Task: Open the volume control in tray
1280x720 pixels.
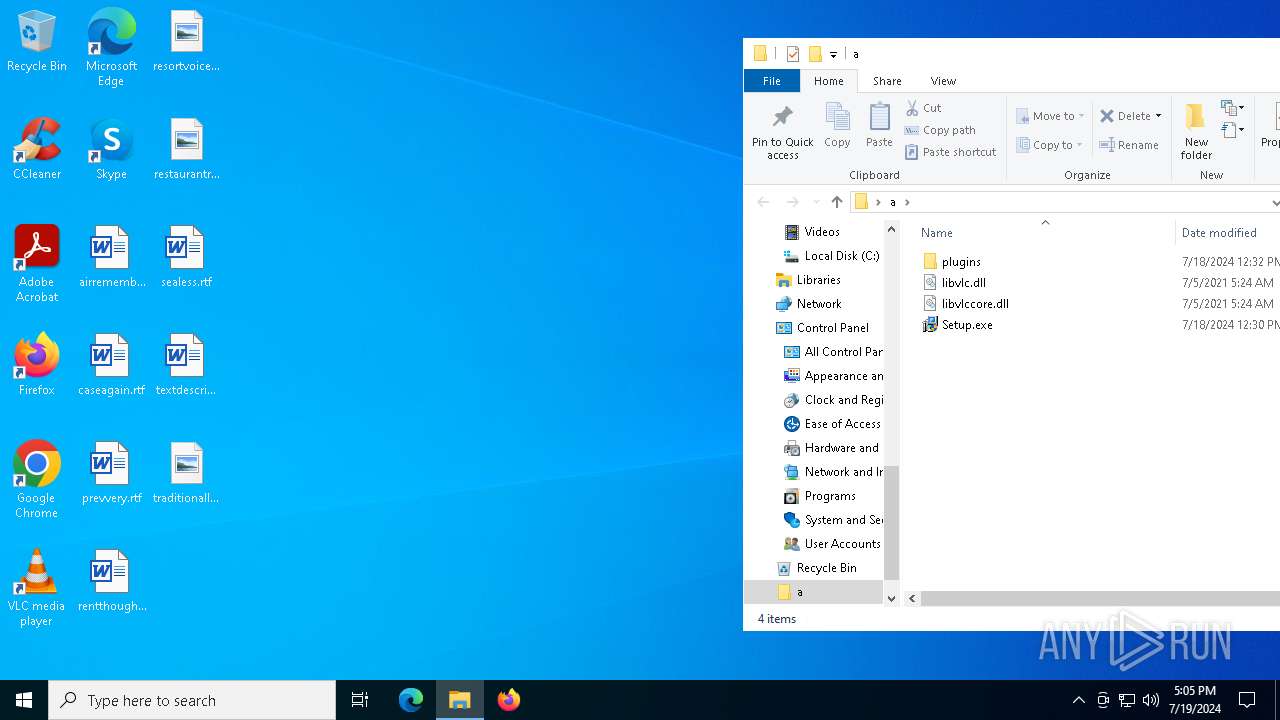Action: (x=1151, y=700)
